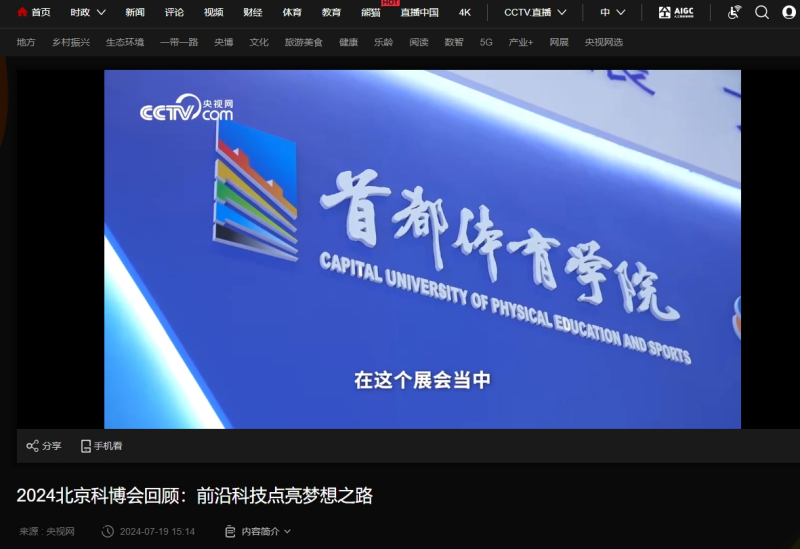Screen dimensions: 800x549
Task: Go to the 乐龄 section
Action: (x=384, y=42)
